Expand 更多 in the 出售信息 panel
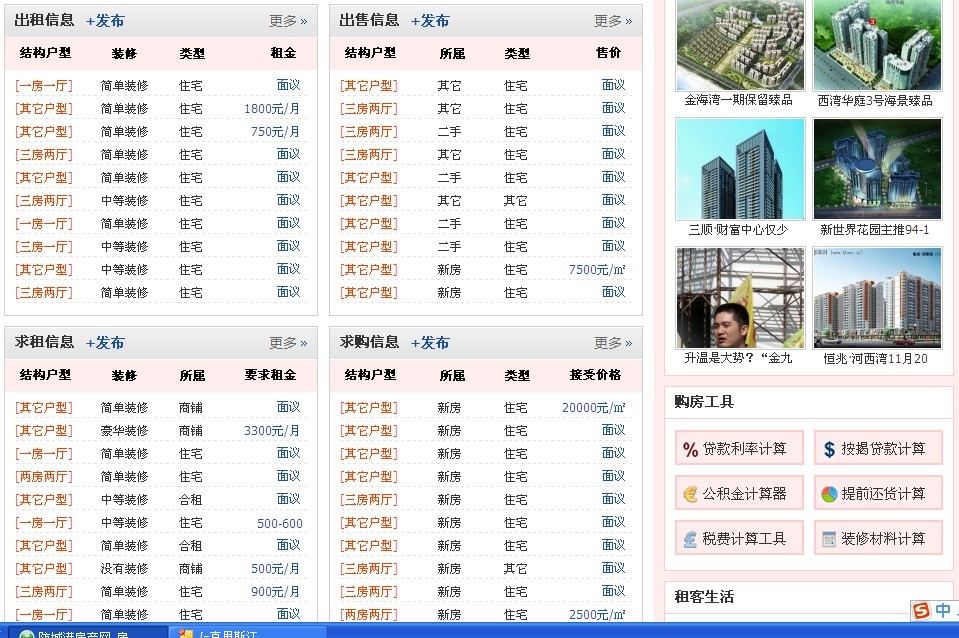Screen dimensions: 959x638 coord(613,21)
